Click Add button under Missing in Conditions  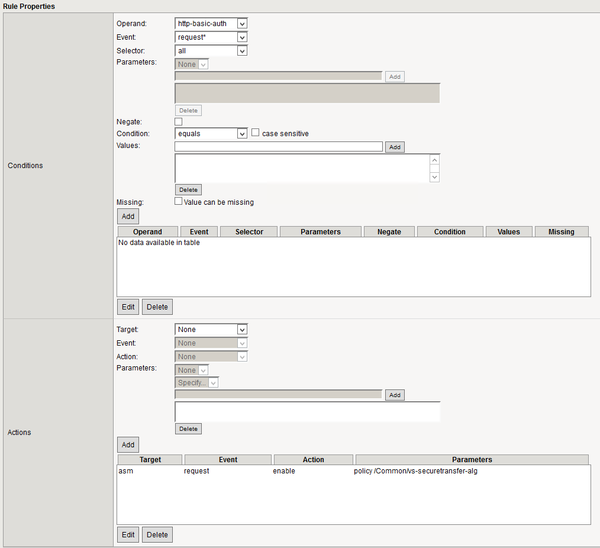point(128,215)
